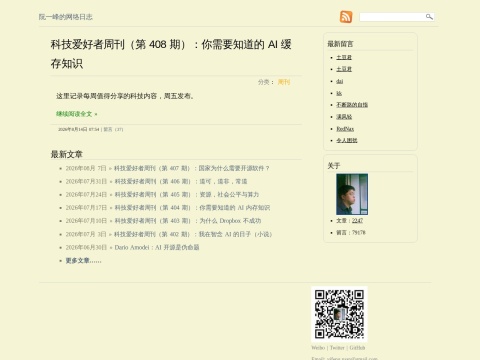Click the author portrait photo

click(352, 194)
